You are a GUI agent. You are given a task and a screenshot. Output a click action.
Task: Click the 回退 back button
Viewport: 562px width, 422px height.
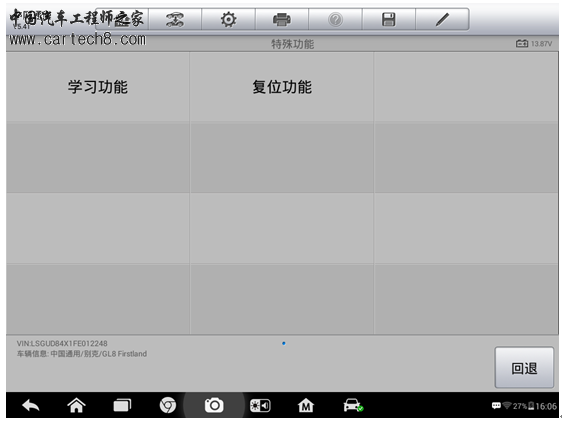[x=524, y=368]
